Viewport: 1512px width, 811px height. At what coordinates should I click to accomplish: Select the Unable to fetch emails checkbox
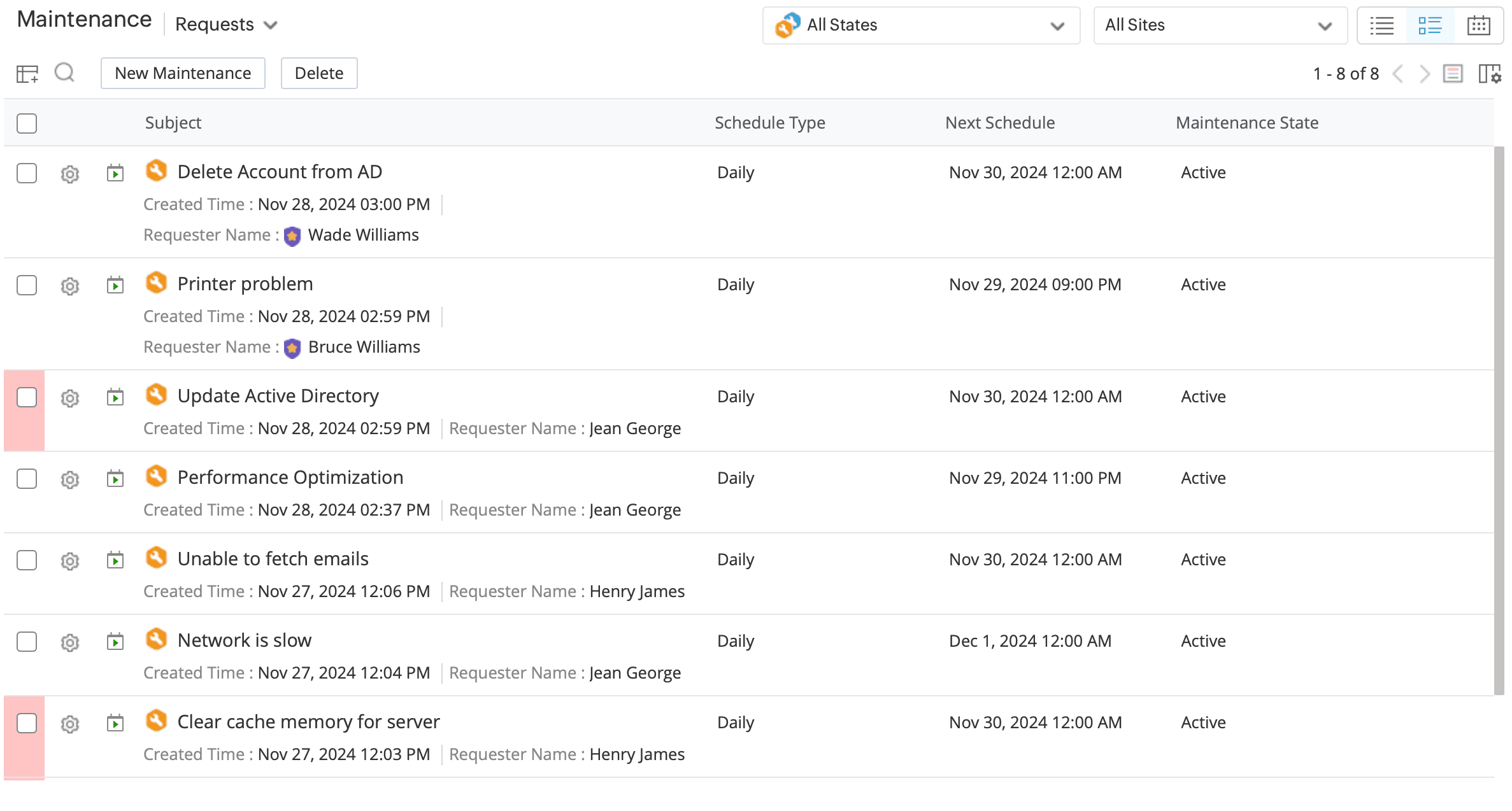27,560
